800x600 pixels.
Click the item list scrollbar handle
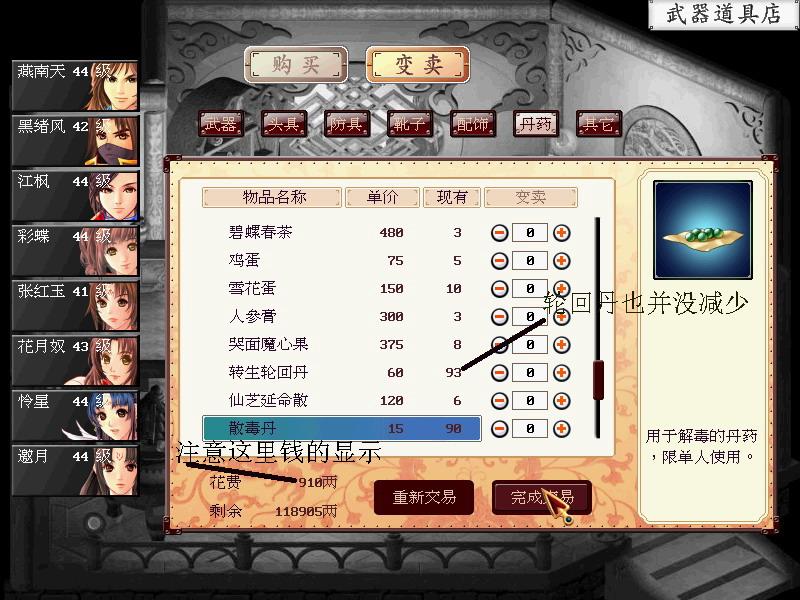(x=598, y=380)
